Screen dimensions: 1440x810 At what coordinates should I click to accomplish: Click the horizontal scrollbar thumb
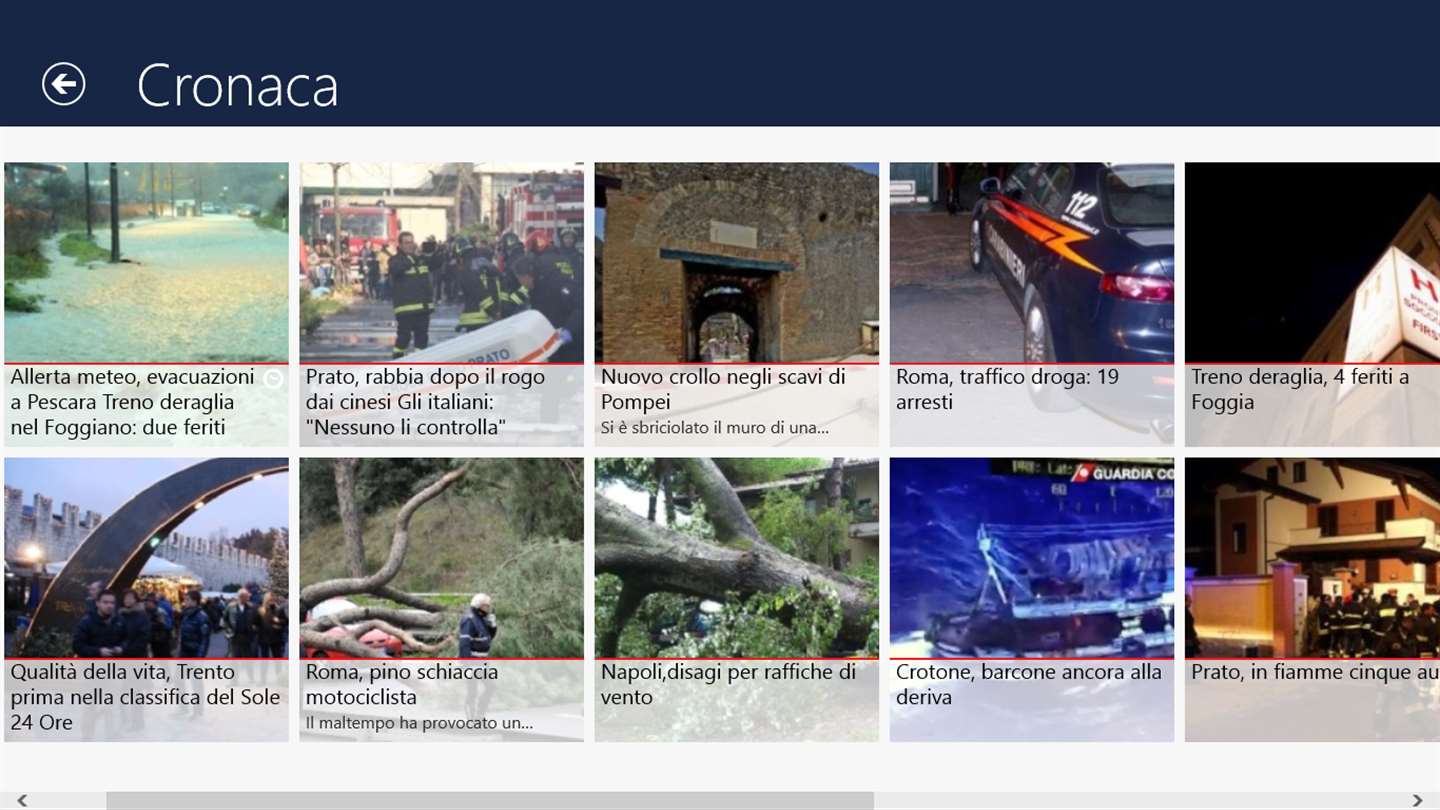pyautogui.click(x=490, y=800)
